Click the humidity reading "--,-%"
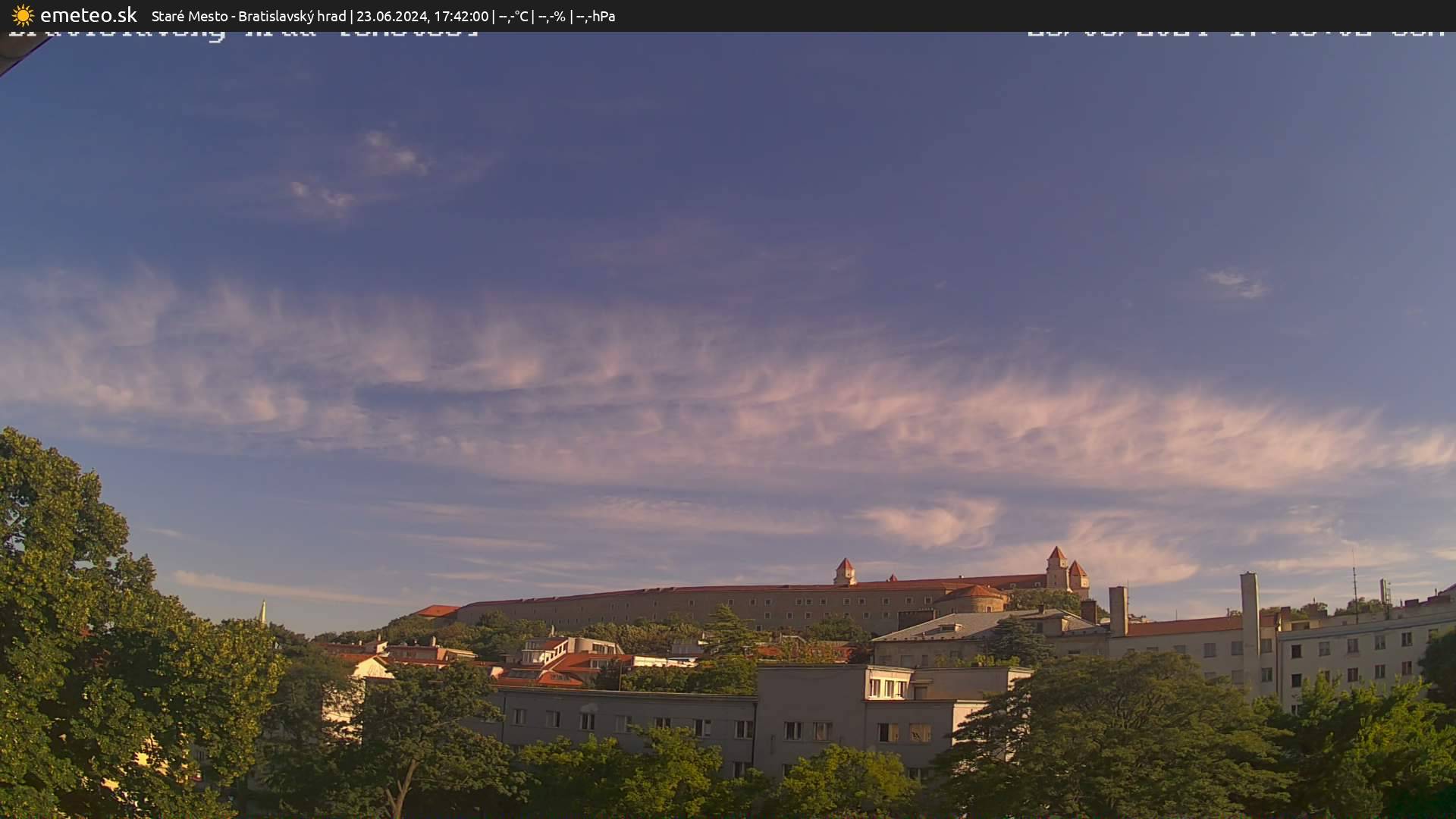This screenshot has width=1456, height=819. point(551,16)
